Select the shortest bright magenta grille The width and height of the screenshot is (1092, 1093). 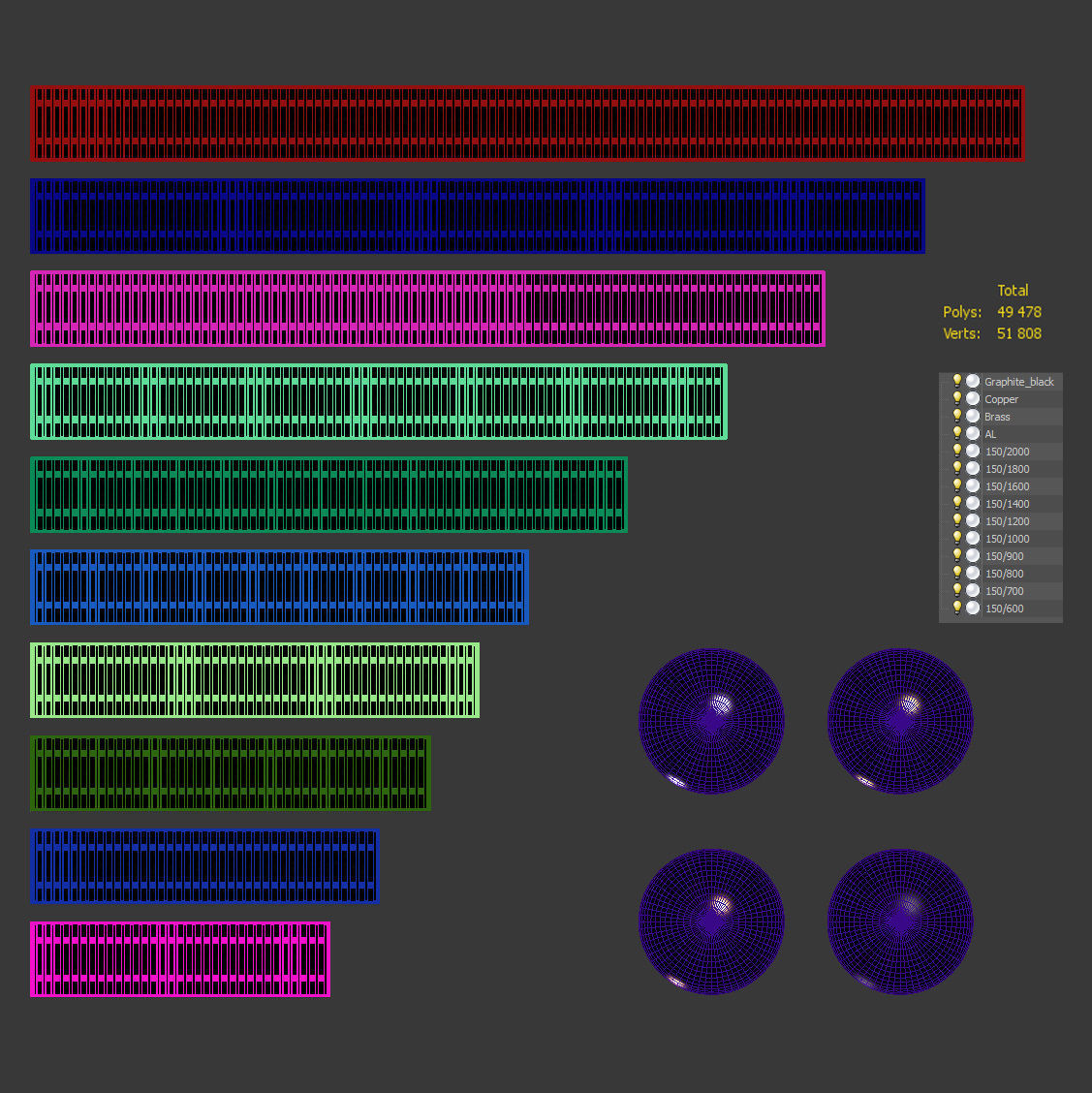tap(180, 959)
